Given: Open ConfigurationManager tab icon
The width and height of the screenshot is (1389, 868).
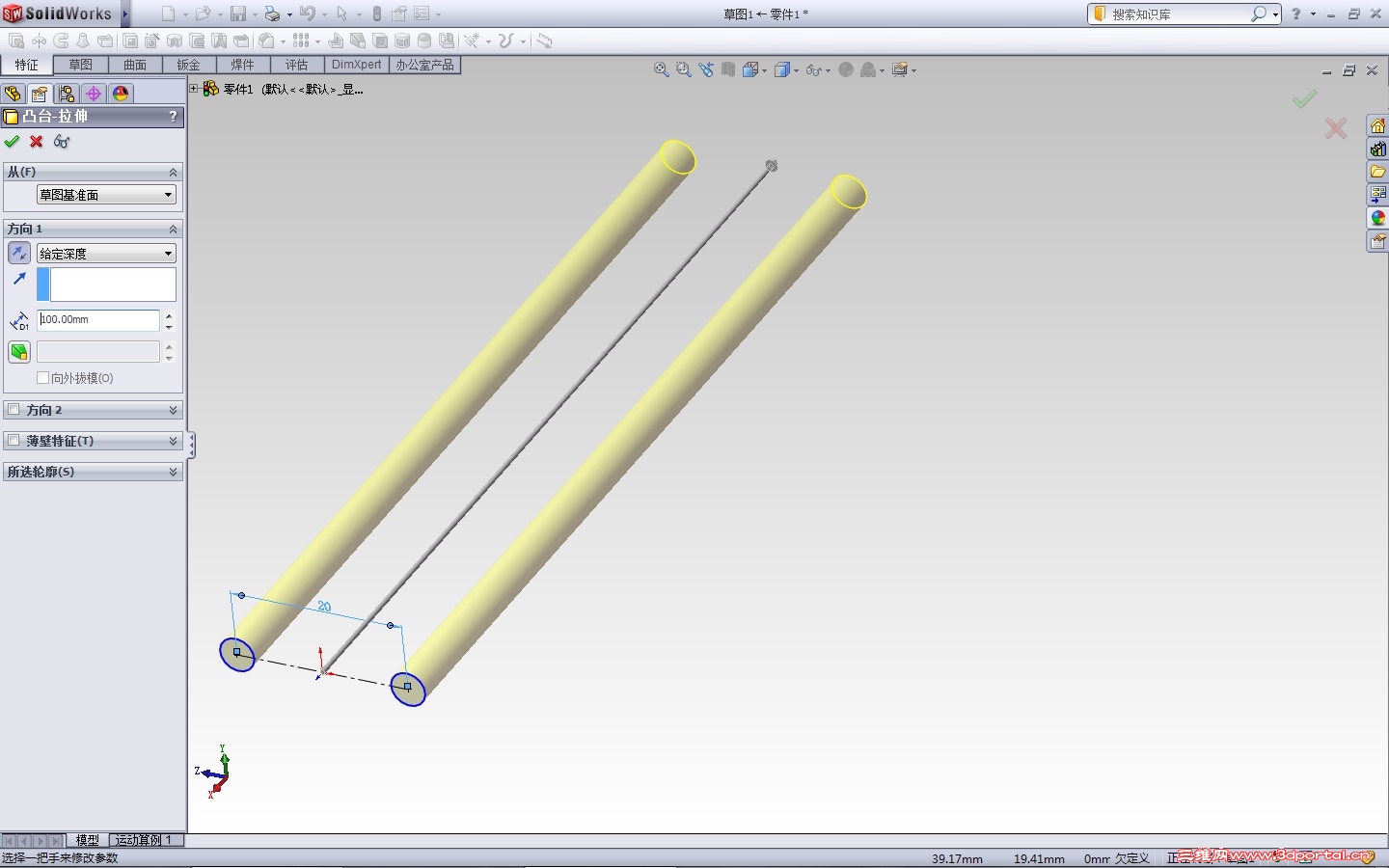Looking at the screenshot, I should [x=66, y=94].
